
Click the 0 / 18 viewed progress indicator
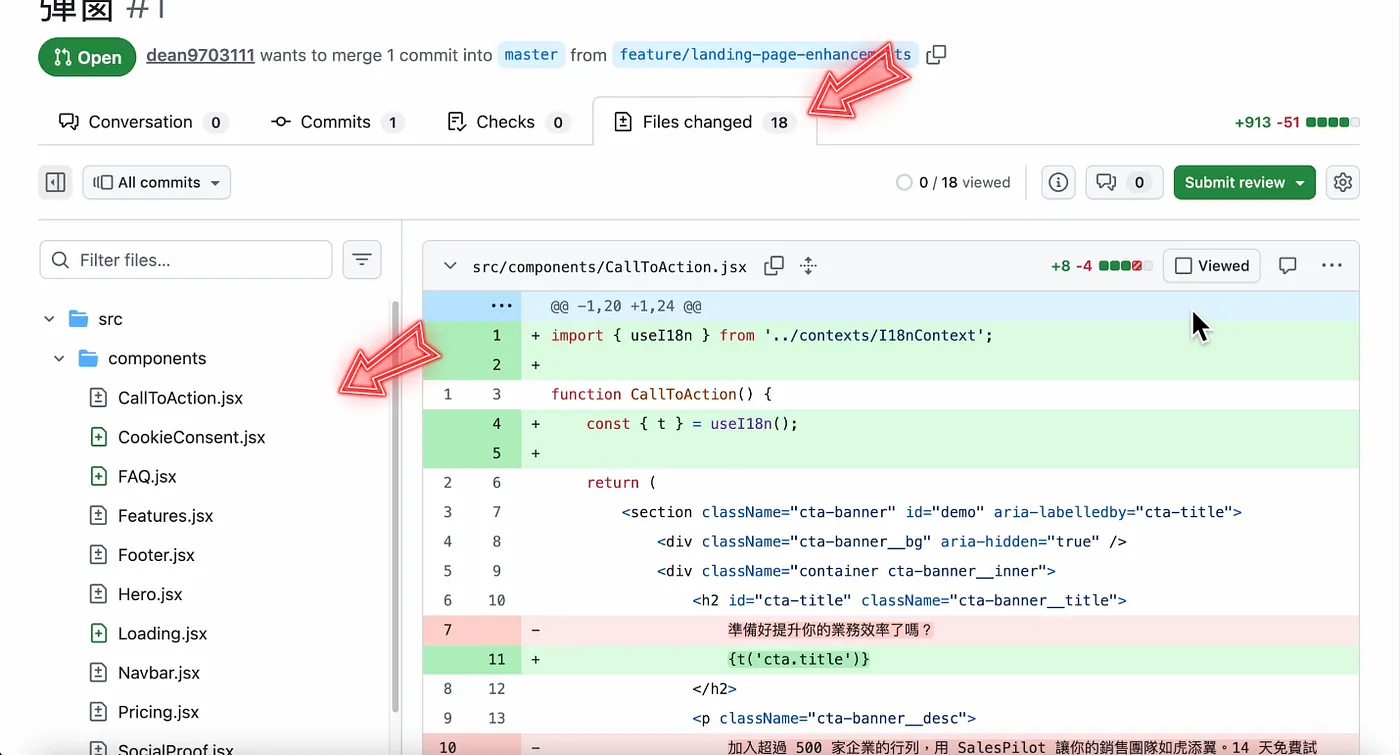[x=953, y=182]
